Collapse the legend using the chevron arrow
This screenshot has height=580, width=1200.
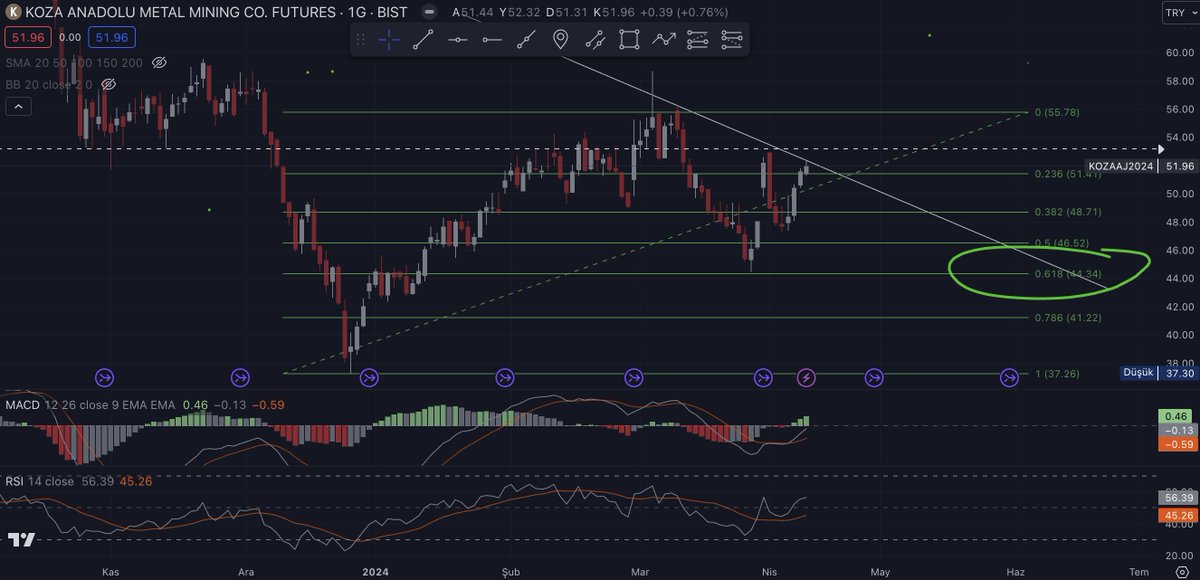(17, 105)
